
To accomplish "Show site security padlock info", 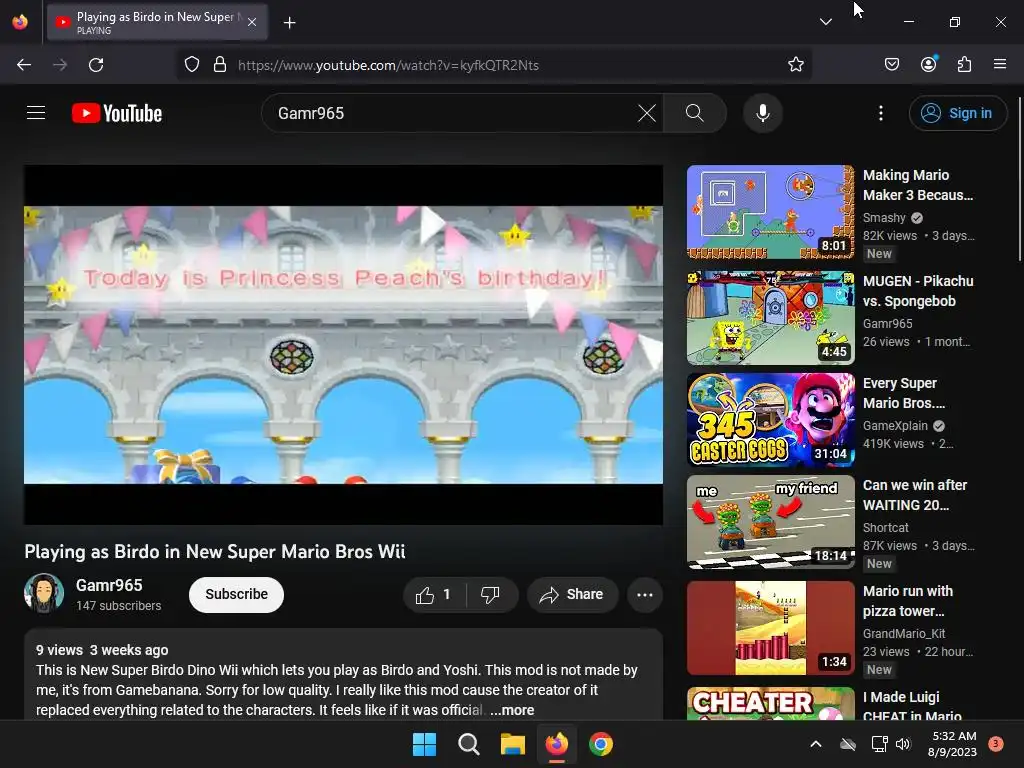I will (x=220, y=65).
